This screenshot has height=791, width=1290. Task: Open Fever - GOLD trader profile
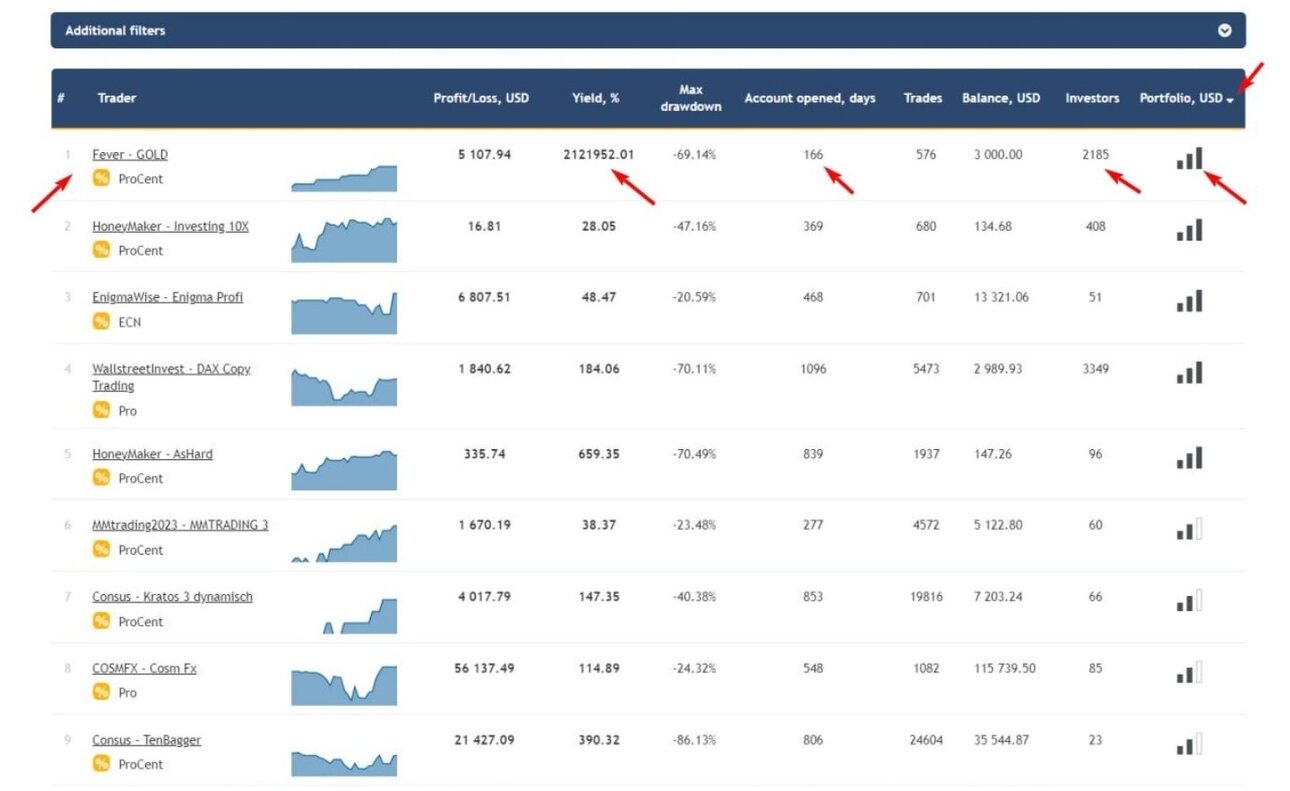(x=130, y=155)
